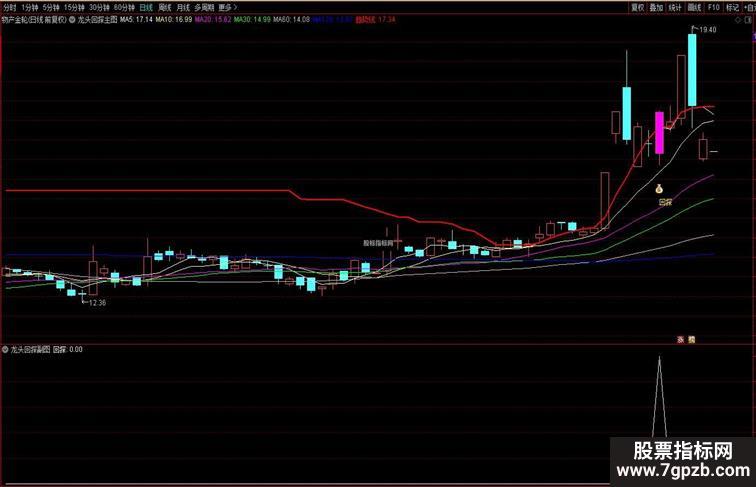Click the settings circle icon beside 龙头回探副图
This screenshot has height=487, width=756.
[x=5, y=350]
